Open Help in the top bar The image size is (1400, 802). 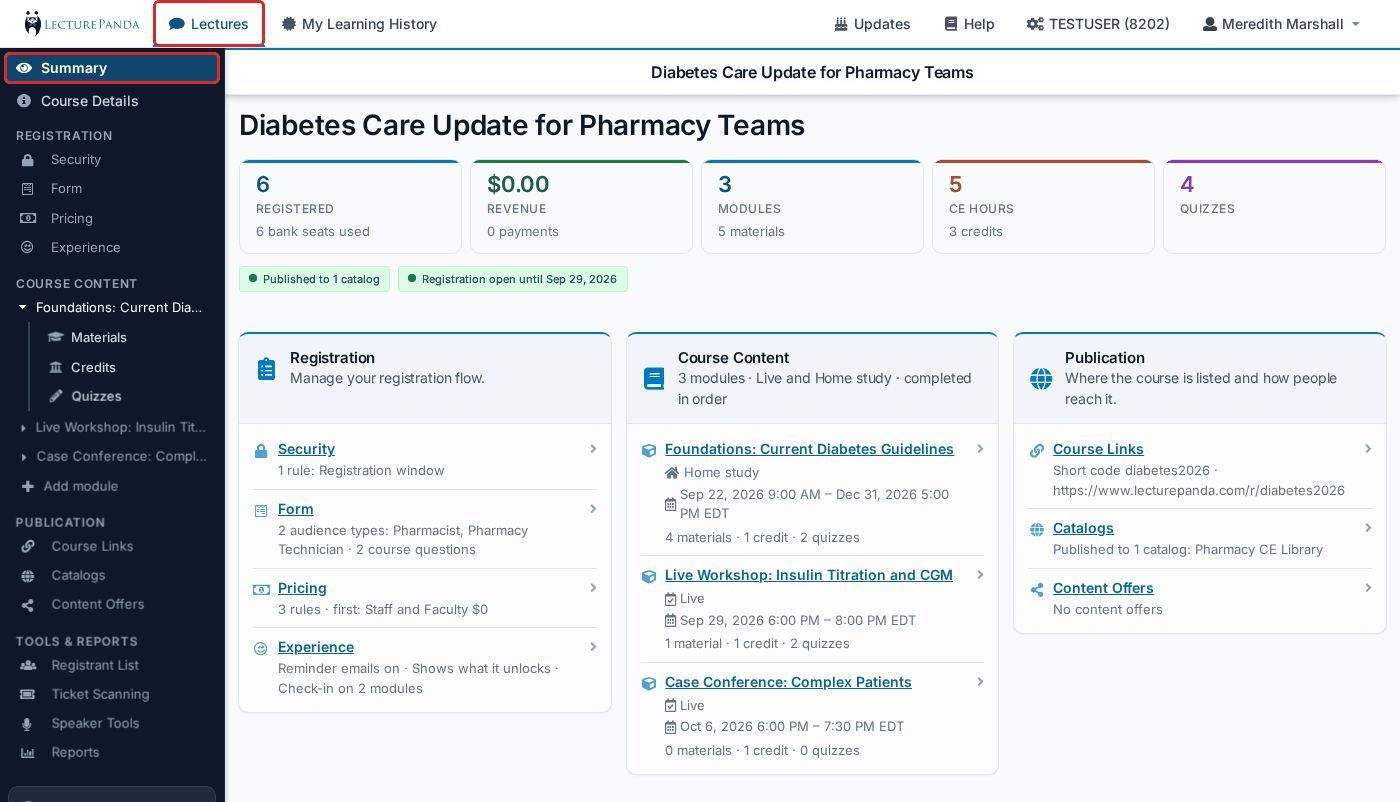pos(969,24)
